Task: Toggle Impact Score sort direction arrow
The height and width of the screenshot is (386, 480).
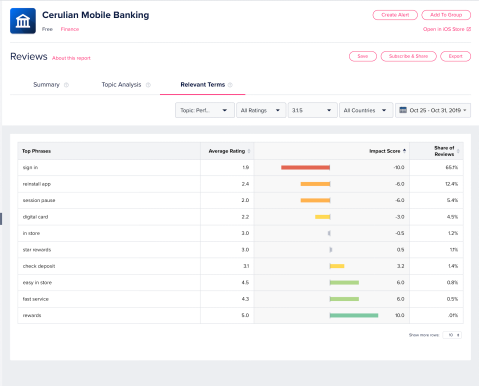Action: point(404,151)
